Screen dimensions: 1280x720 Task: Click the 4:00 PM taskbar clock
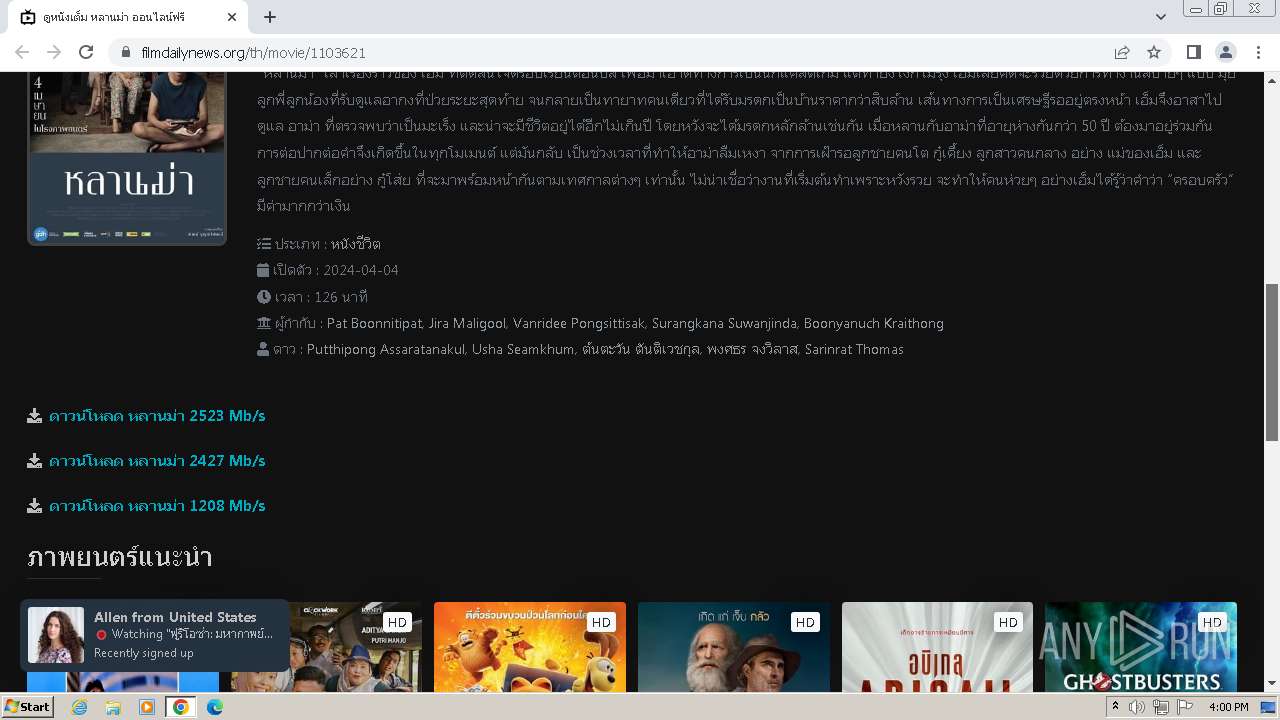click(1228, 707)
